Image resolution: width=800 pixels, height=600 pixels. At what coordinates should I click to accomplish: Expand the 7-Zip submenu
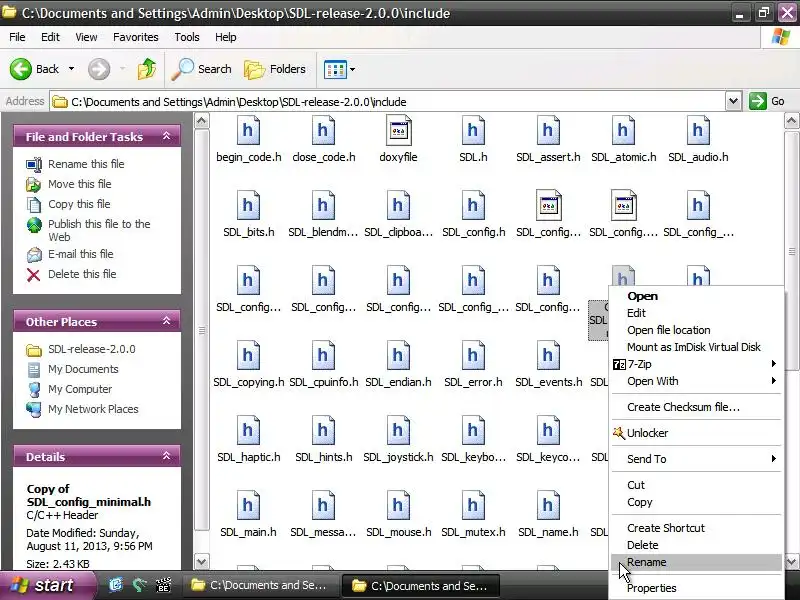pyautogui.click(x=696, y=364)
